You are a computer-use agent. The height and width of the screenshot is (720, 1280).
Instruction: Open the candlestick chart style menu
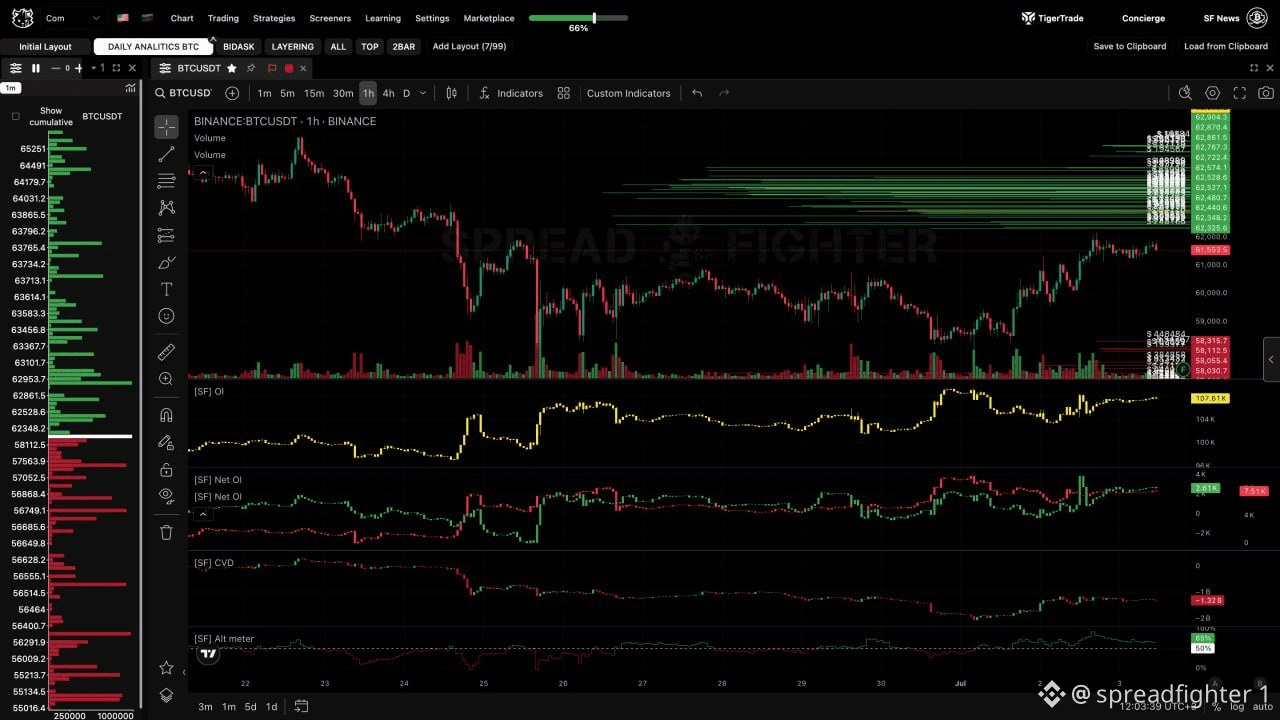tap(451, 93)
